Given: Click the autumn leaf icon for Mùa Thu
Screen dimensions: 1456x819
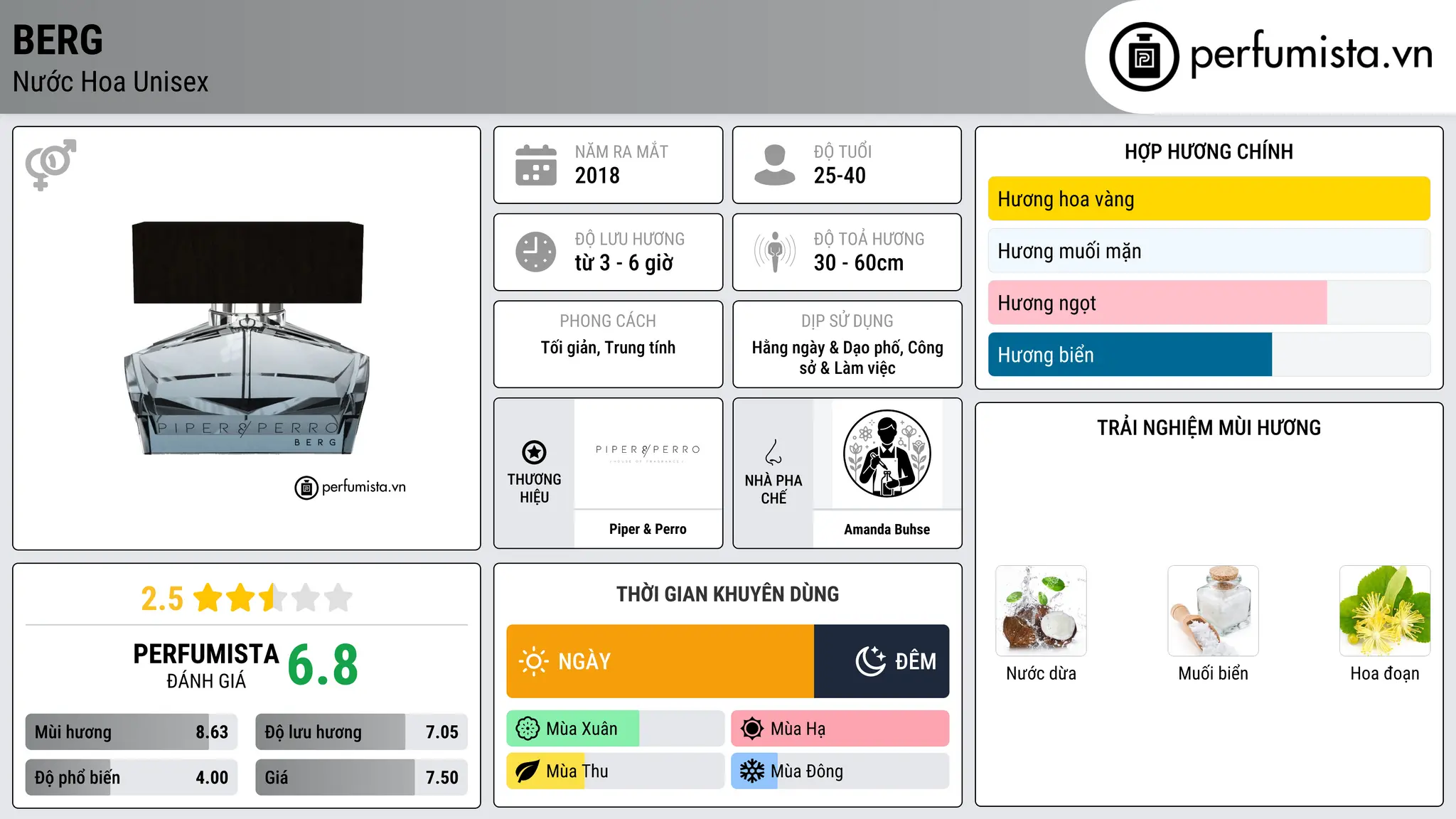Looking at the screenshot, I should pyautogui.click(x=528, y=771).
